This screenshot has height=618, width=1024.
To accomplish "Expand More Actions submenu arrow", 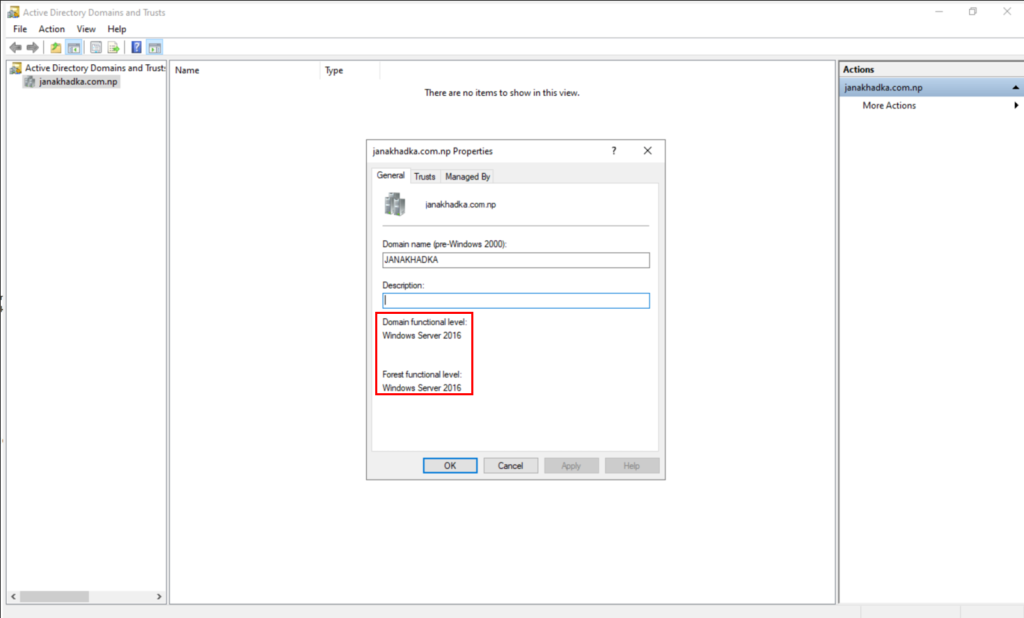I will click(x=1016, y=106).
